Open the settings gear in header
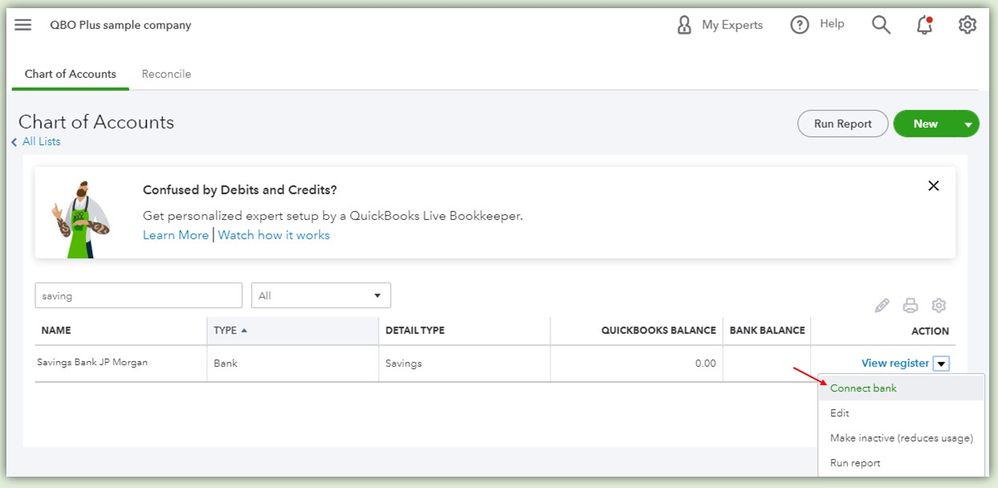The image size is (998, 488). [967, 25]
